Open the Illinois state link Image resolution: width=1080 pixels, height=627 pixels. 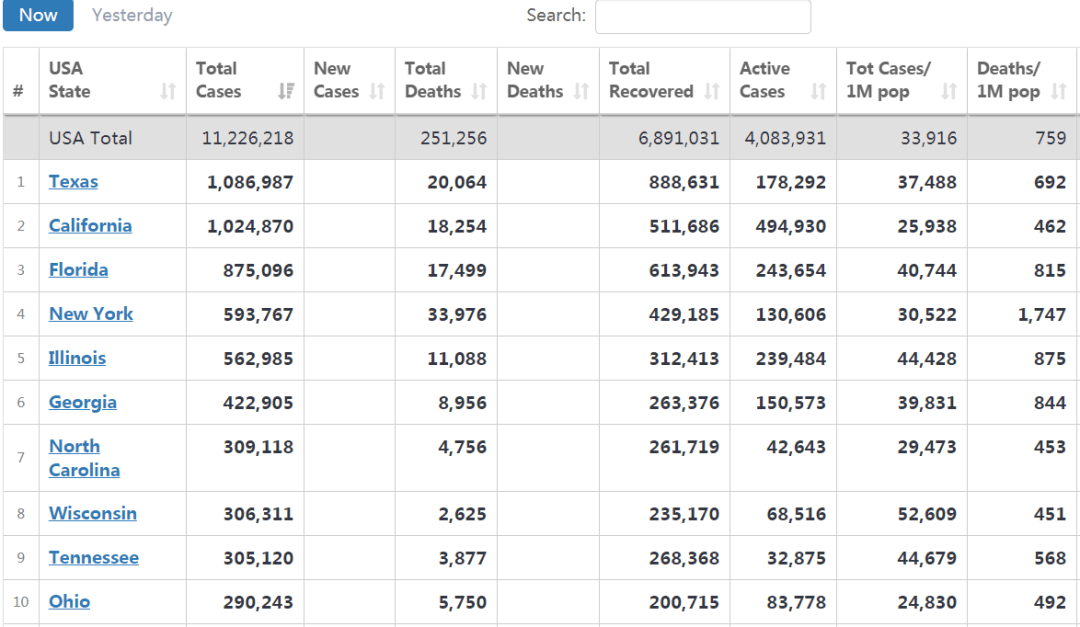pos(77,358)
